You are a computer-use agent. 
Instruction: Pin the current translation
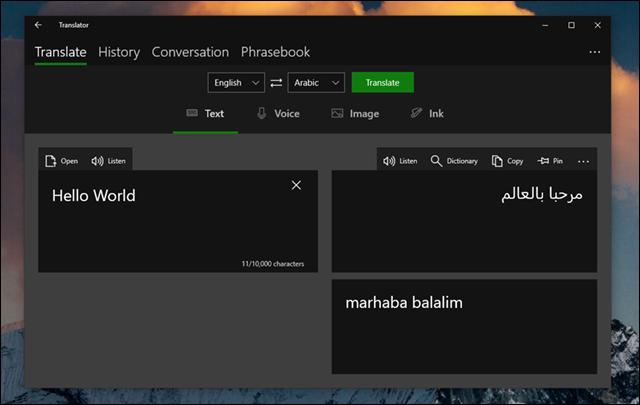click(x=550, y=160)
